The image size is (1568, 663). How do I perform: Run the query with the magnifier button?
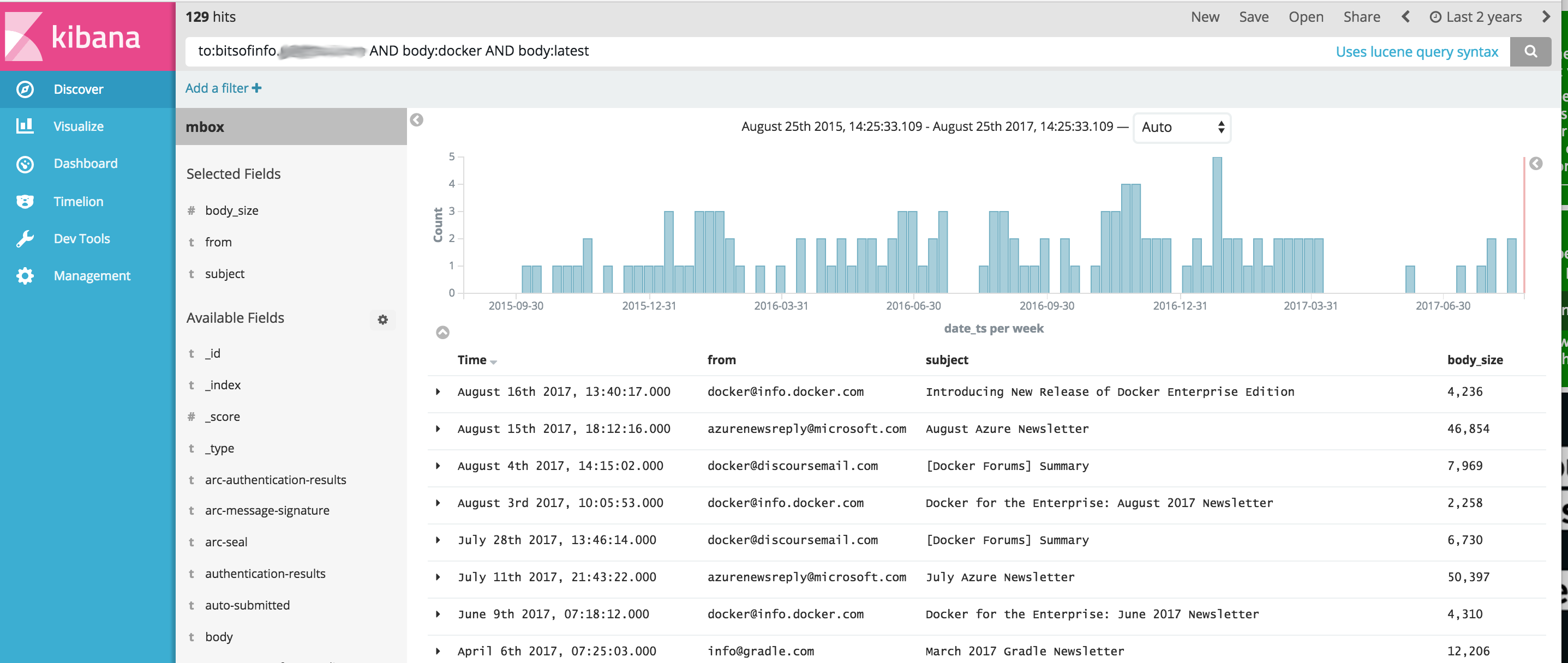point(1530,52)
